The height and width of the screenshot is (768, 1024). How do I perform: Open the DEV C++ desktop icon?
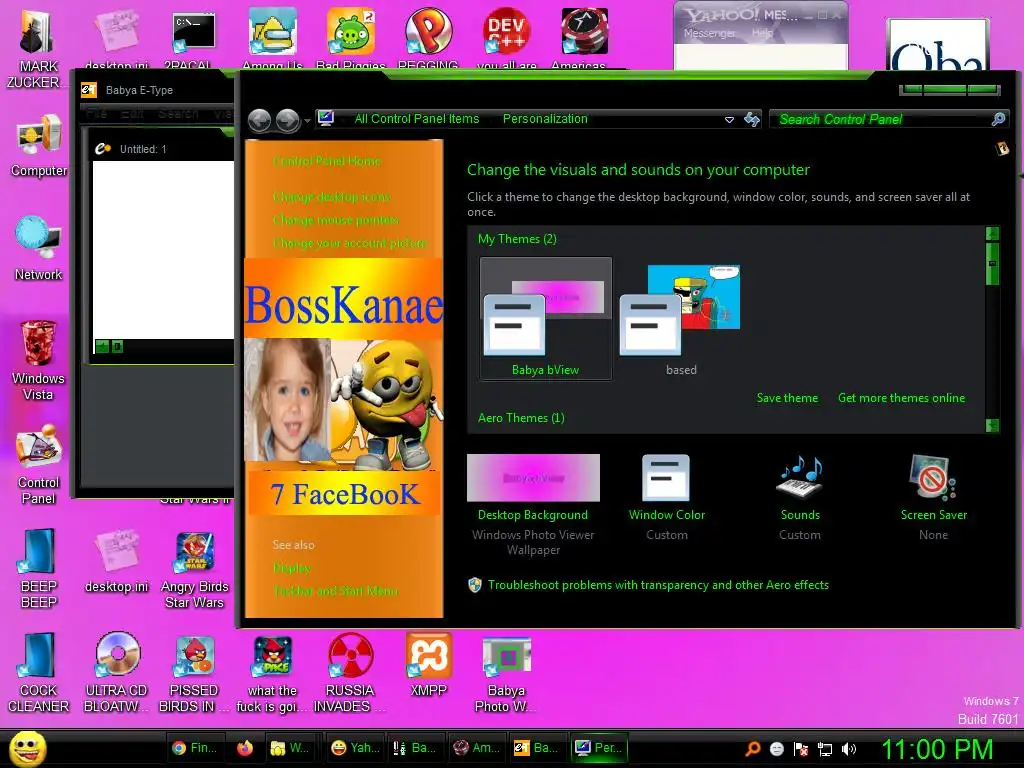click(x=507, y=38)
